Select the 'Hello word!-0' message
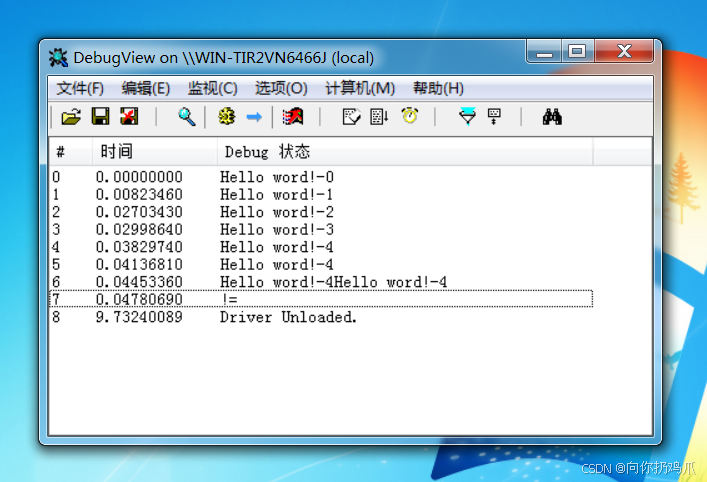The image size is (707, 482). click(277, 177)
